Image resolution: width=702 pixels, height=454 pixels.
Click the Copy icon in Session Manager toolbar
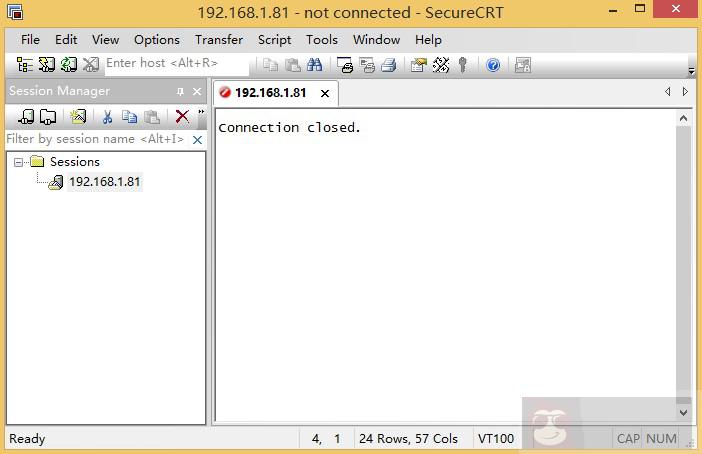click(129, 117)
